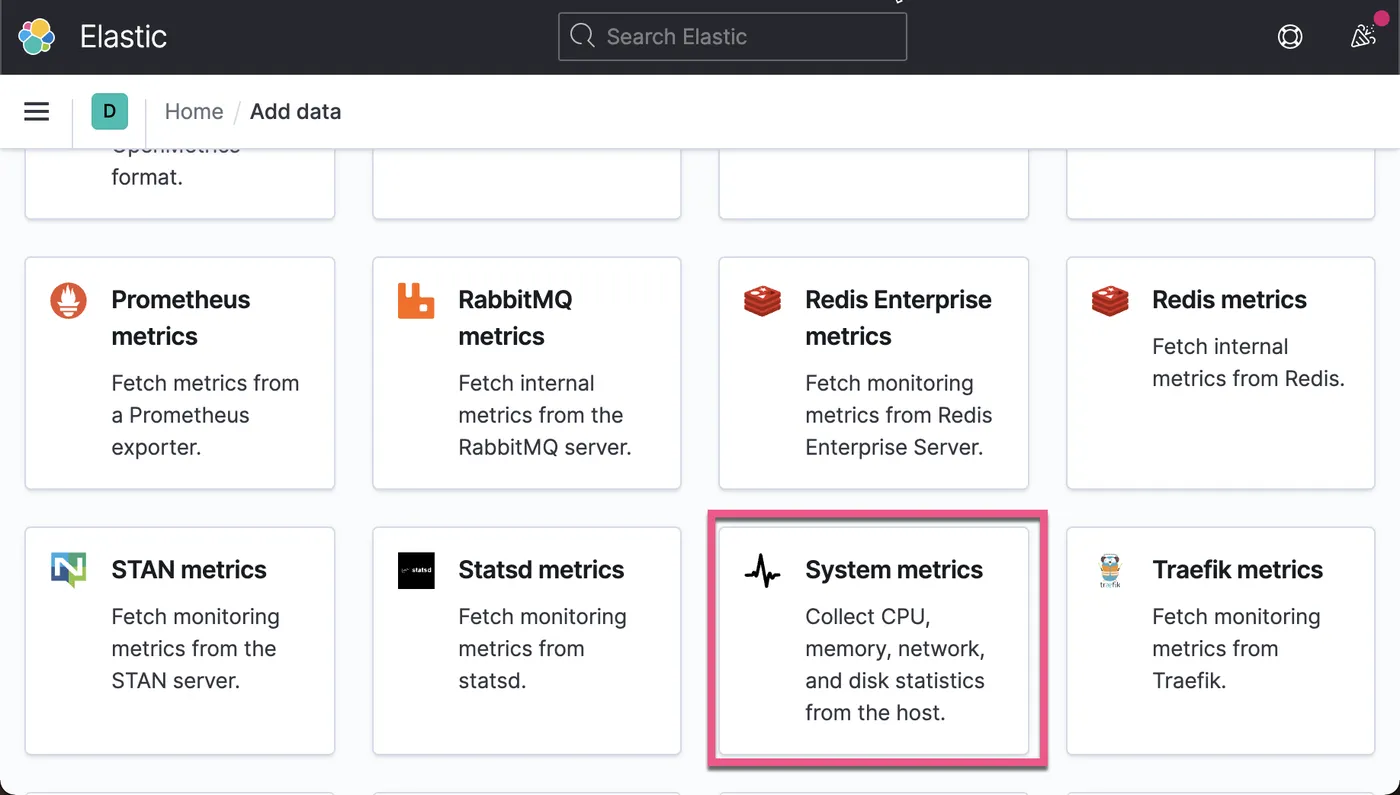Open the RabbitMQ metrics title
Viewport: 1400px width, 795px height.
click(515, 318)
